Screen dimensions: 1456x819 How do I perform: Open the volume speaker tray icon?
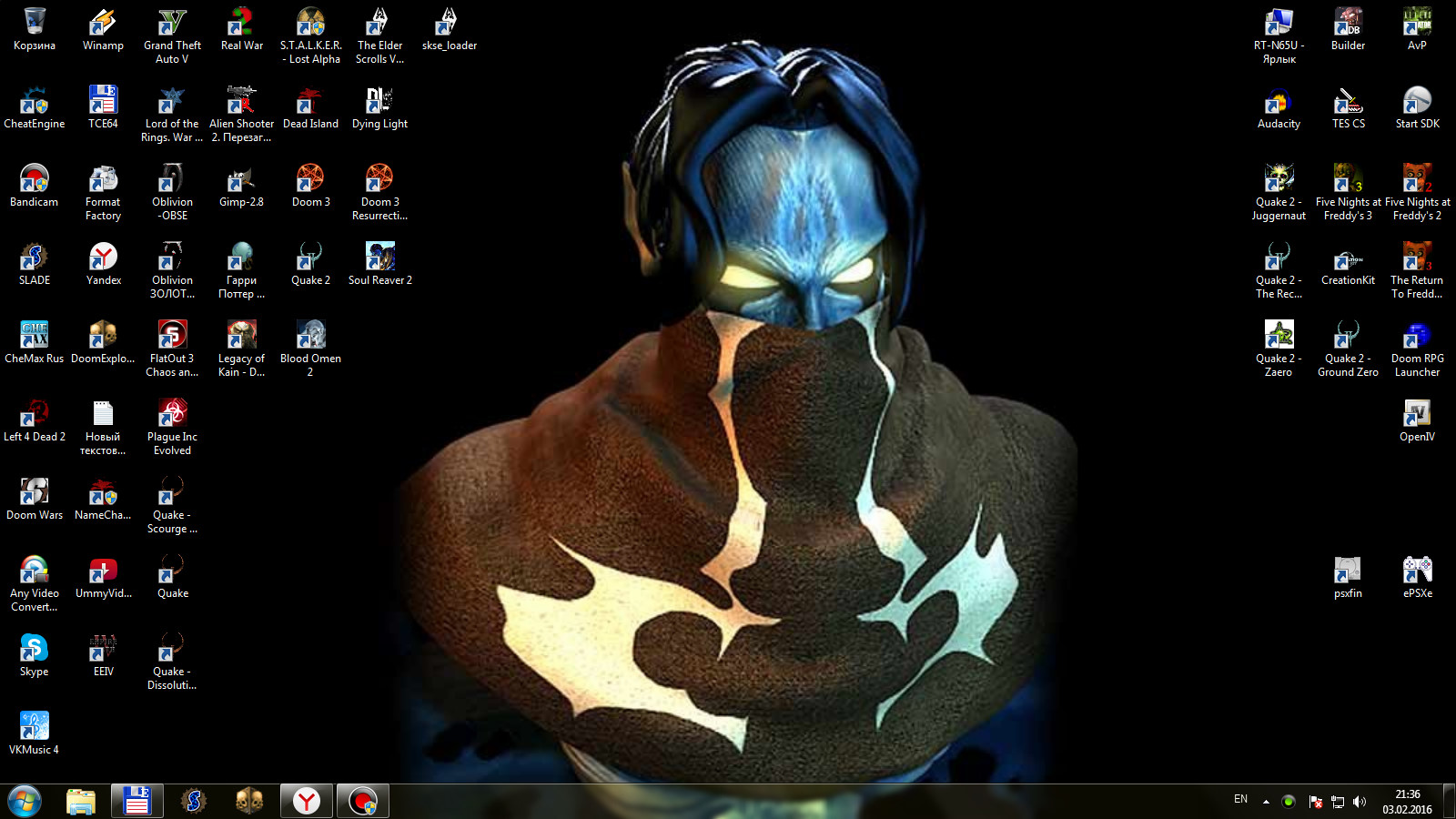[x=1360, y=802]
